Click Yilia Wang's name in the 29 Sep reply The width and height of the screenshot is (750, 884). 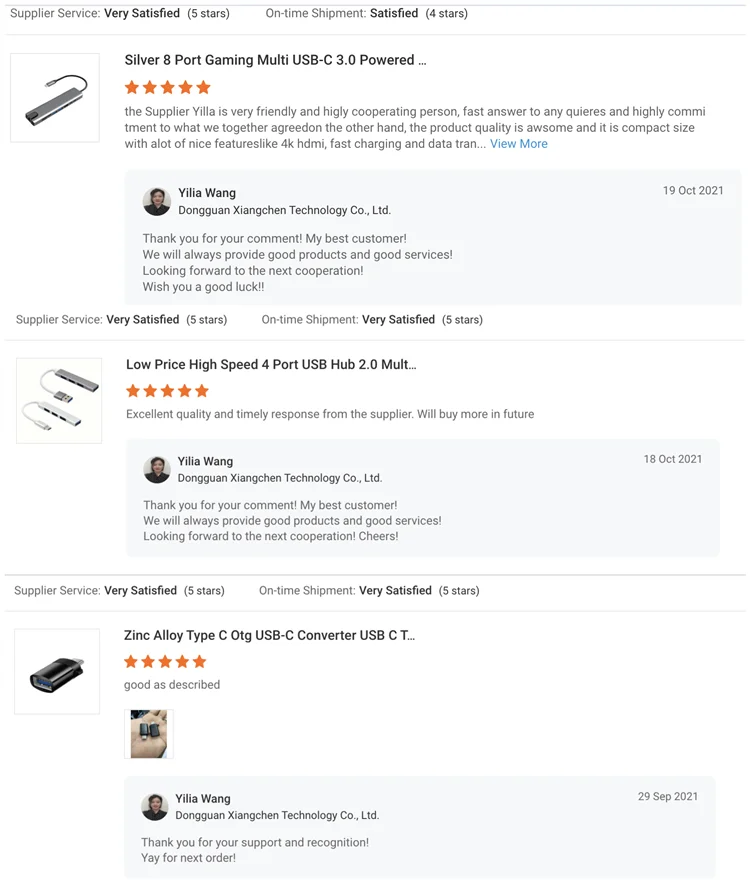coord(203,799)
